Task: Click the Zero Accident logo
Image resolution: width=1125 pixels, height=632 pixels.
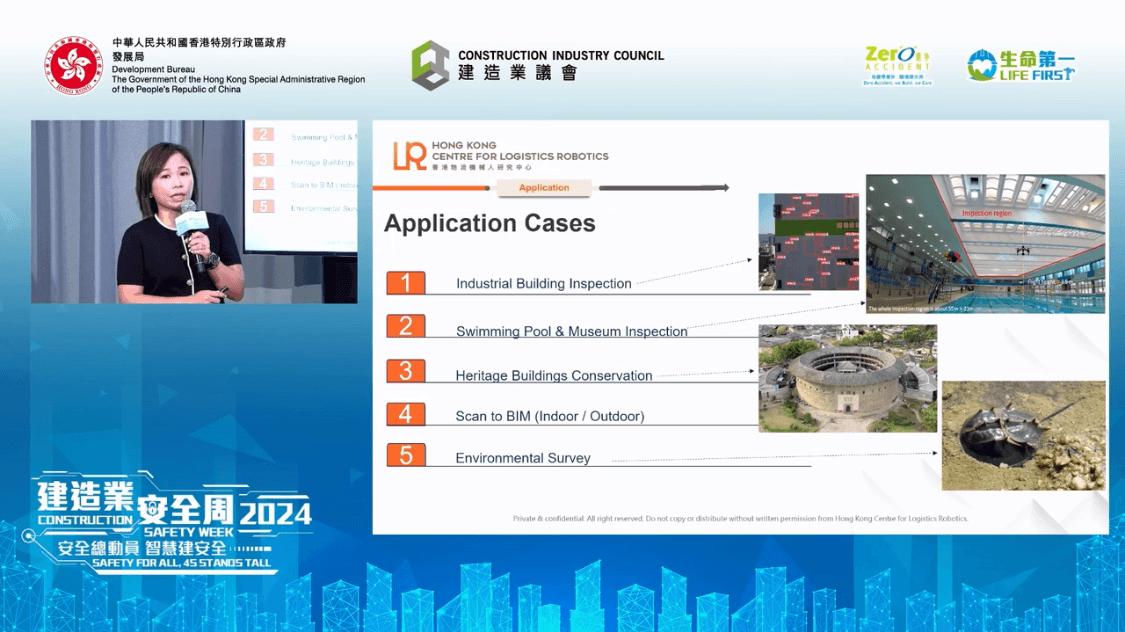Action: pos(896,65)
